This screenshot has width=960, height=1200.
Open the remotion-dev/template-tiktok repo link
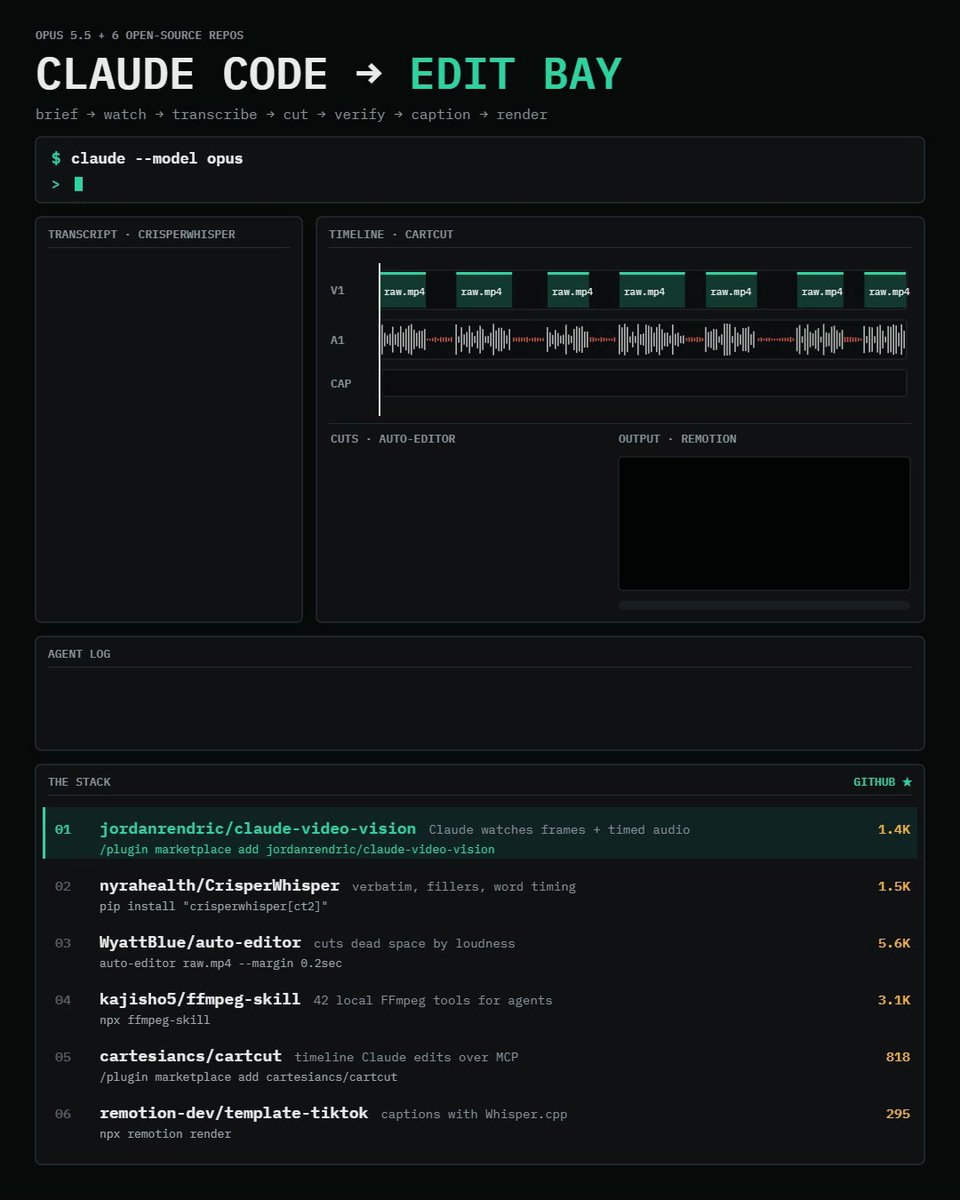coord(234,1114)
